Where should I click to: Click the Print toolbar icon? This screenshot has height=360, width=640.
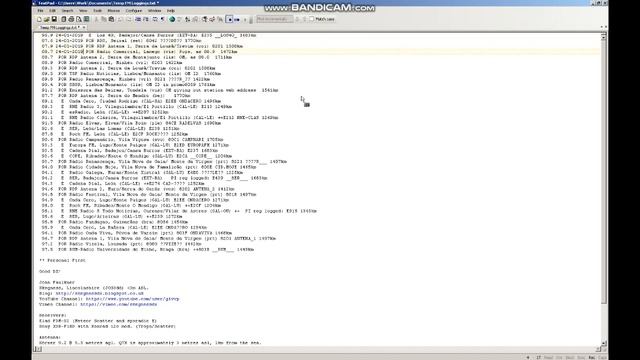pos(71,19)
